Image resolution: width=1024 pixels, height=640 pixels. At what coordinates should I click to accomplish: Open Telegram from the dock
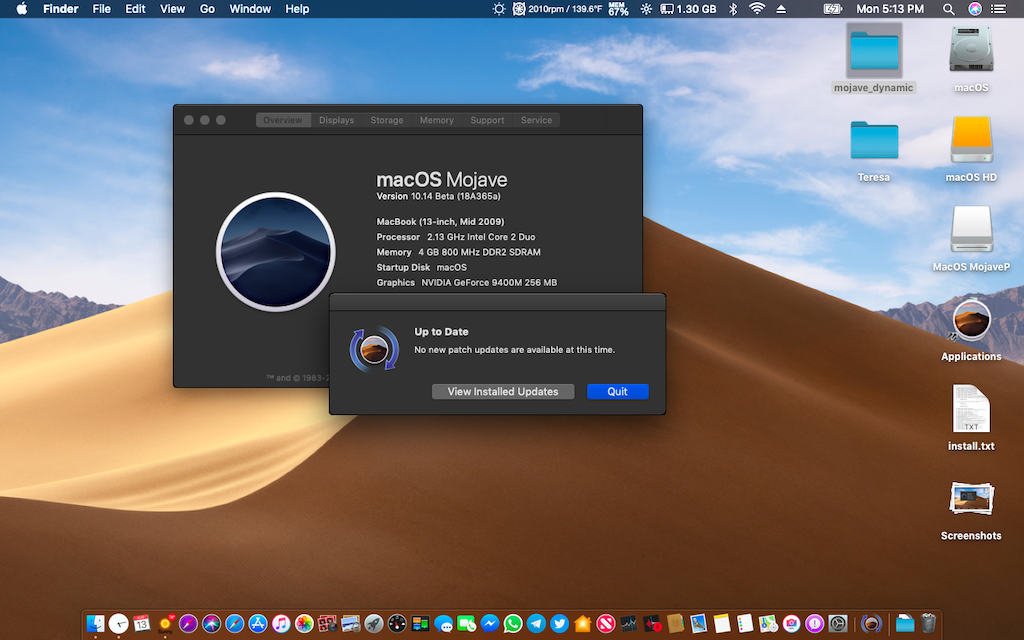click(536, 624)
